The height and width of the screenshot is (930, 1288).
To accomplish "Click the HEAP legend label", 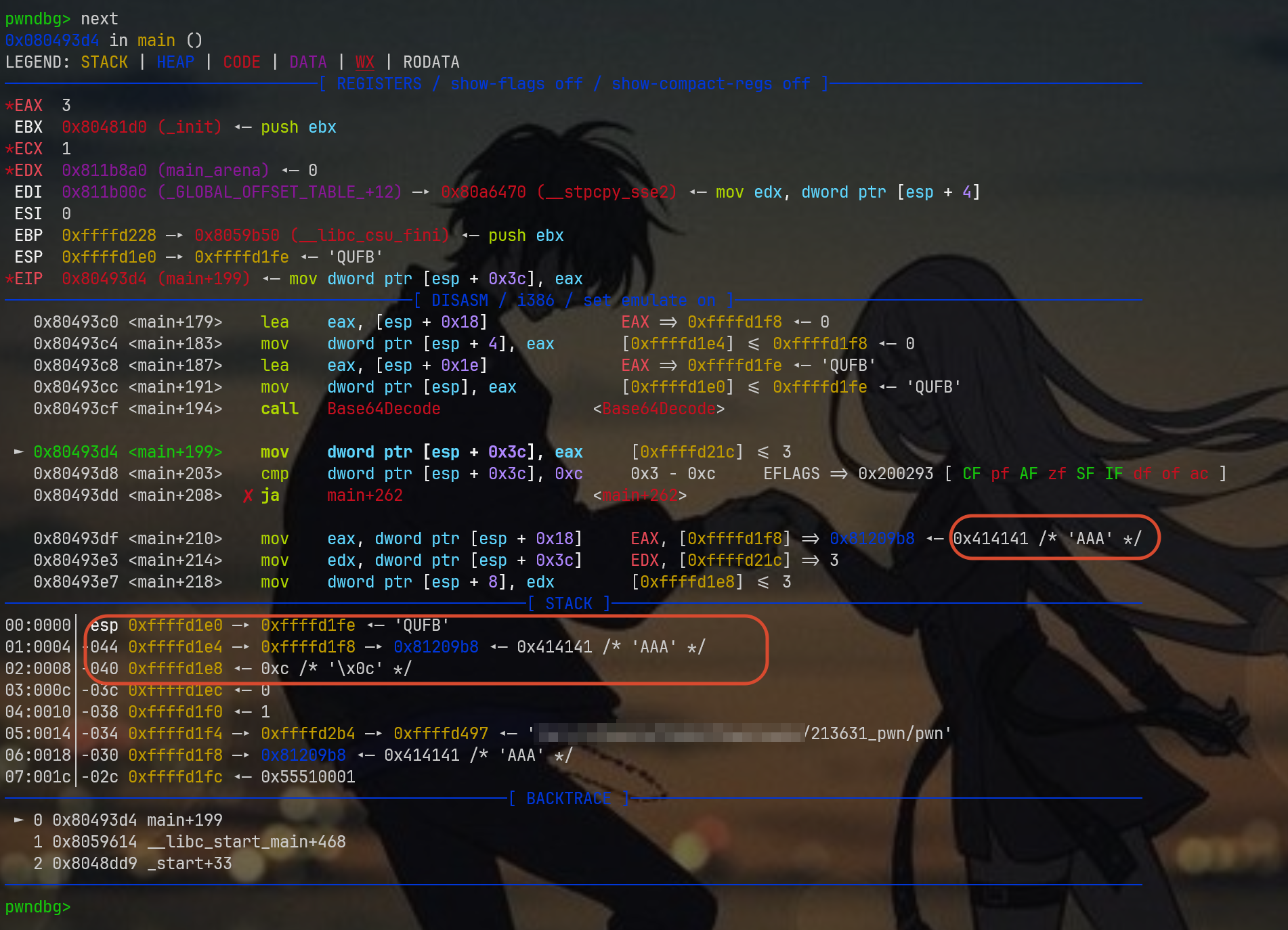I will point(175,62).
